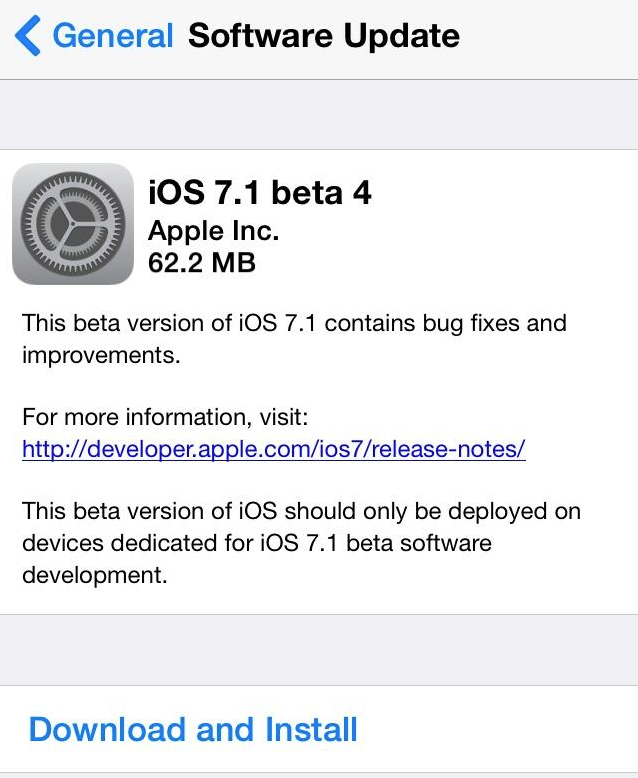The width and height of the screenshot is (638, 778).
Task: Click the Software Update page title
Action: tap(324, 37)
